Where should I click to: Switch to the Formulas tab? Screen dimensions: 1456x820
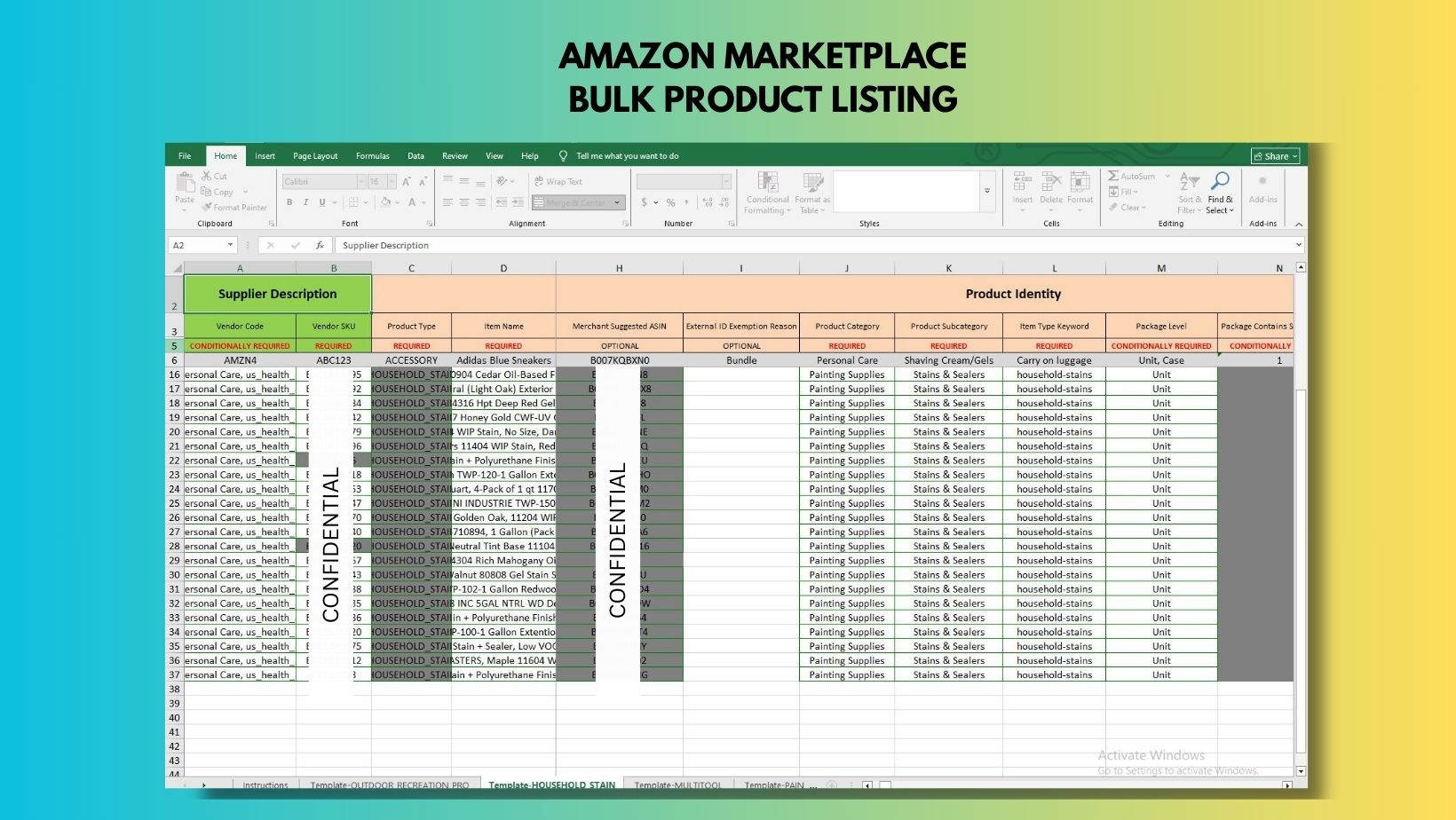[x=373, y=156]
